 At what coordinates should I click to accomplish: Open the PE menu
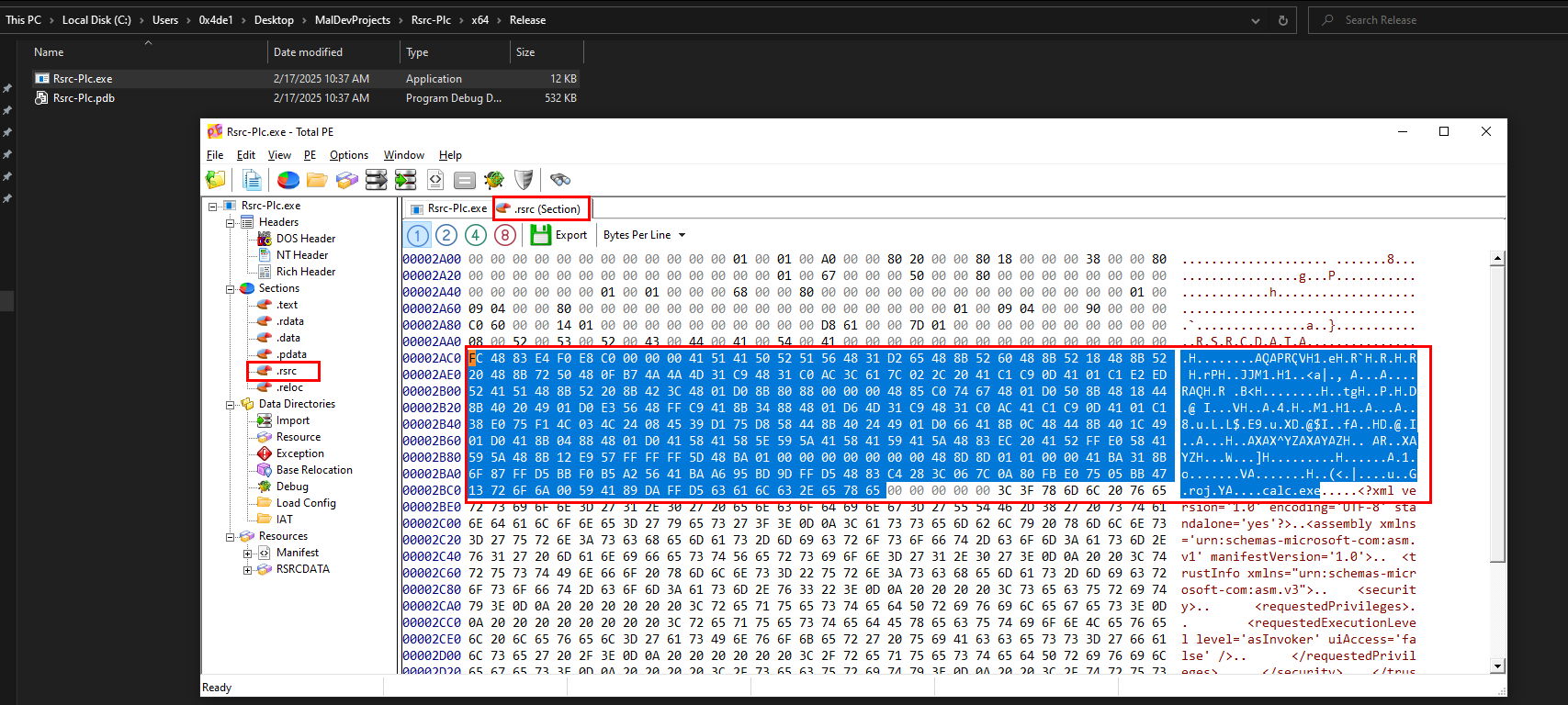point(310,155)
